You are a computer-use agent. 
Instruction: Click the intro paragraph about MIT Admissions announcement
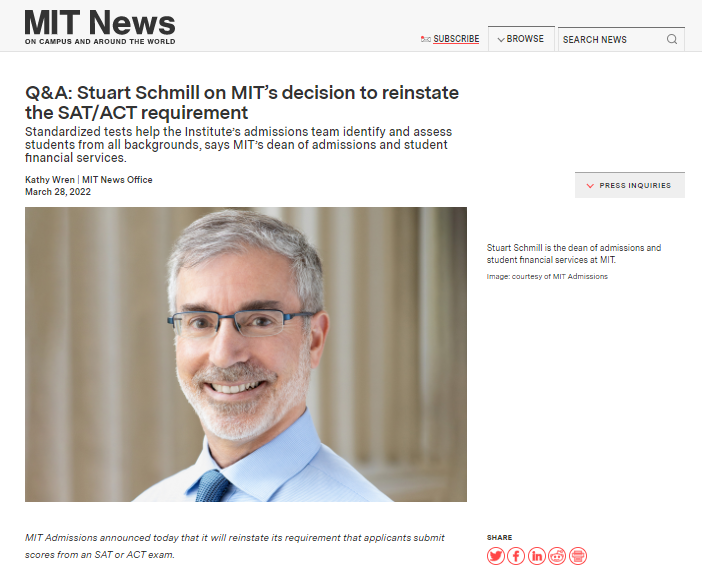coord(235,546)
